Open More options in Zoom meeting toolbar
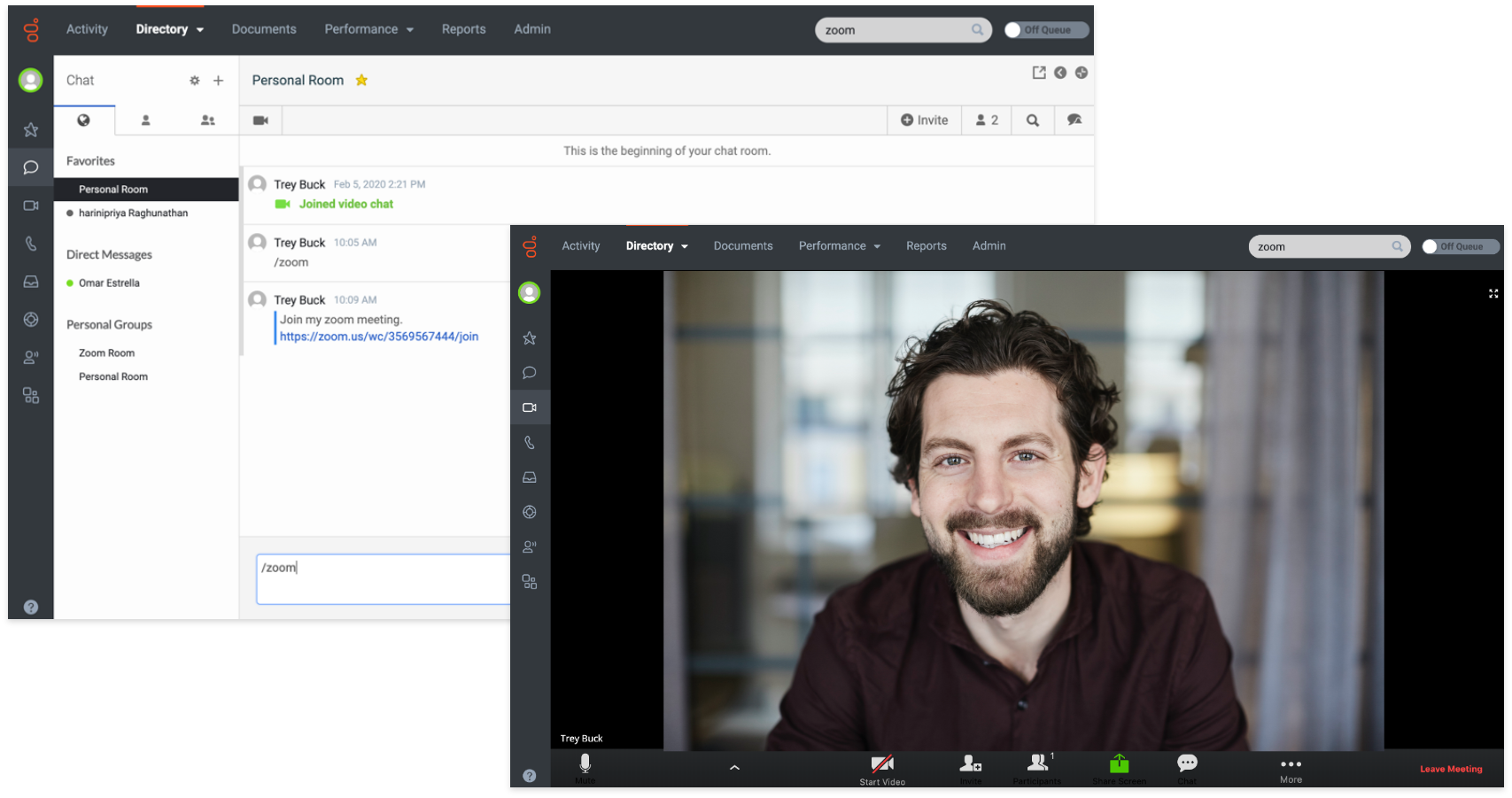The image size is (1512, 798). (1291, 771)
